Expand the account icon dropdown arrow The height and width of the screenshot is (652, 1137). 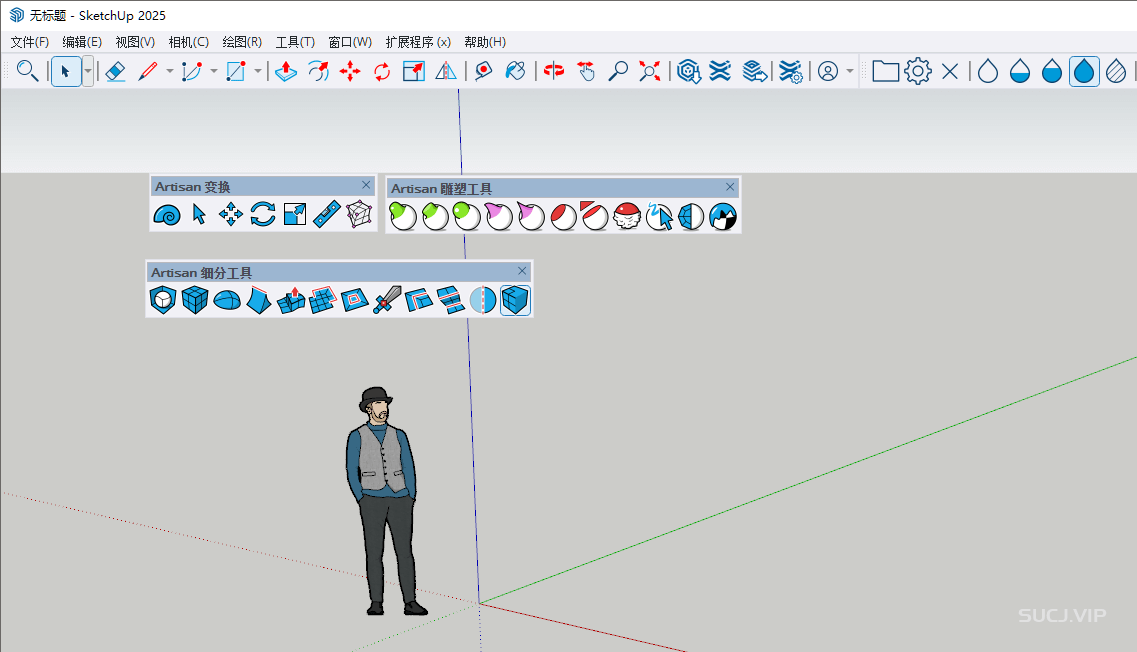[x=849, y=71]
